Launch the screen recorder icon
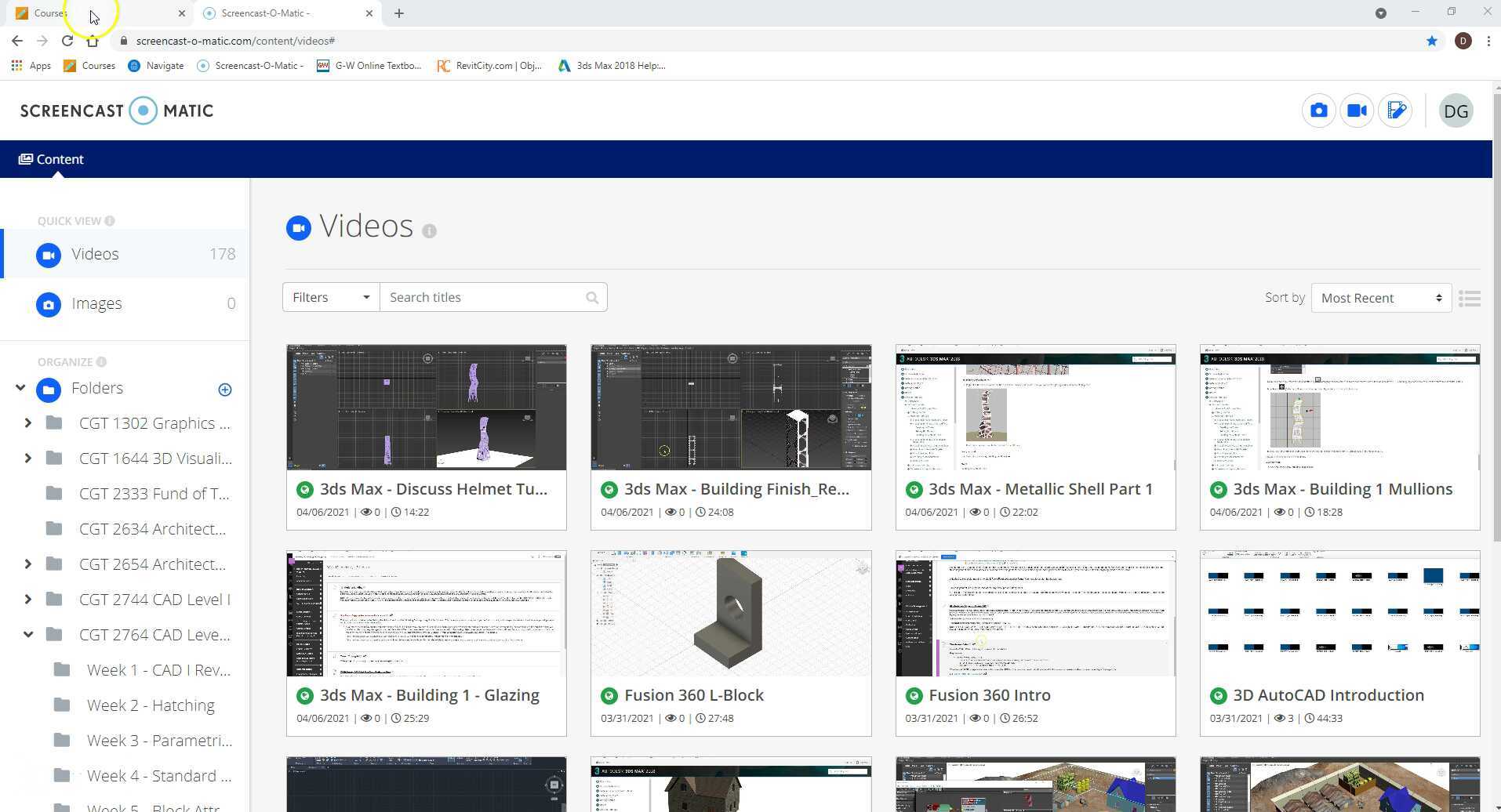The image size is (1501, 812). coord(1357,111)
